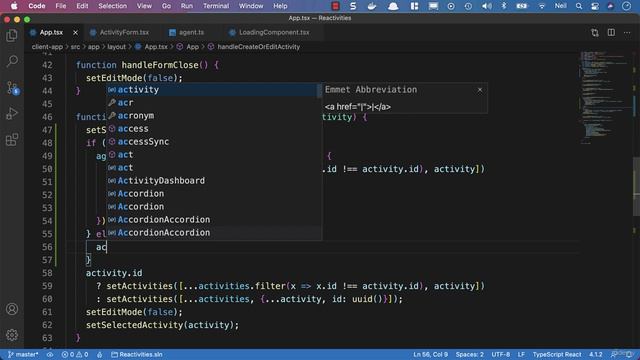Open macOS Spotlight search
Screen dimensions: 640x360
point(579,6)
